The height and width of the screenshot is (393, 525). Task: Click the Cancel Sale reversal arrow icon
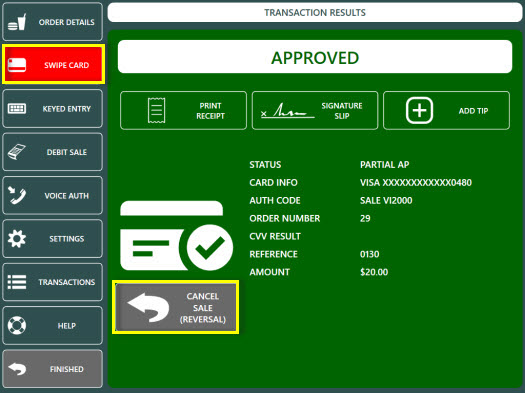[x=148, y=307]
